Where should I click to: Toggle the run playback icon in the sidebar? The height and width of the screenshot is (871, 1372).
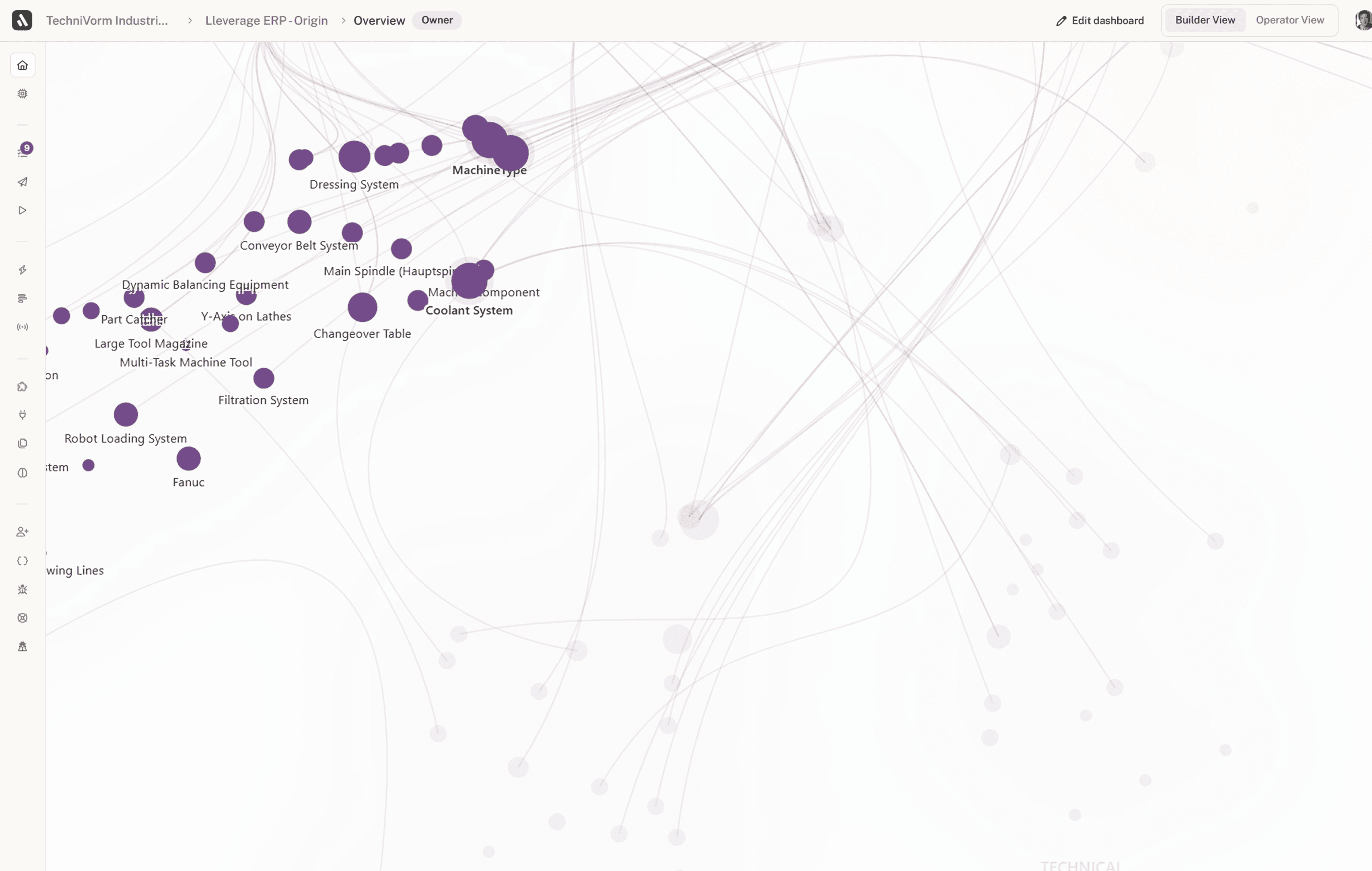point(22,210)
